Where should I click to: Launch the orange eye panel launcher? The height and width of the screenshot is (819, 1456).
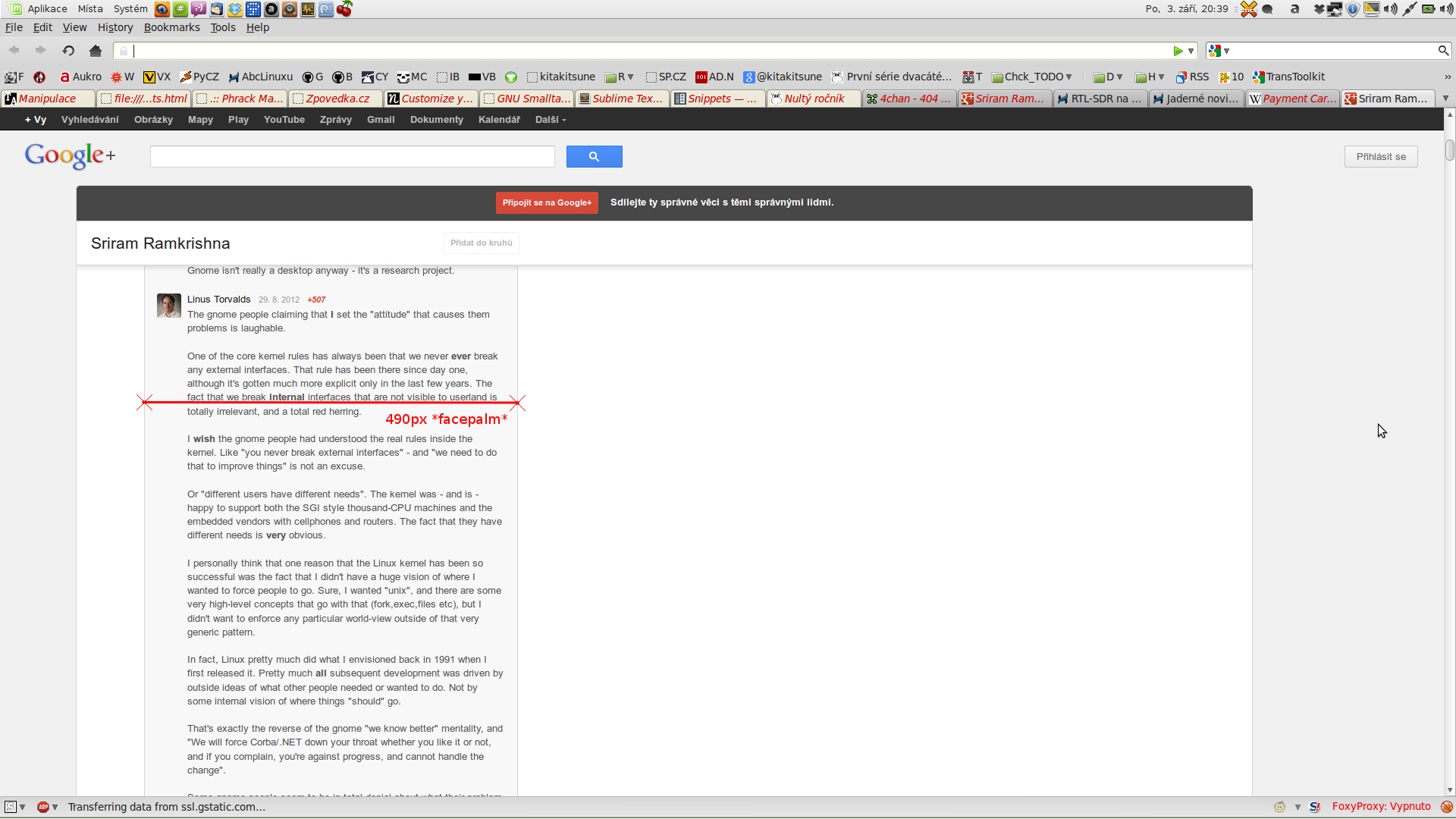162,9
